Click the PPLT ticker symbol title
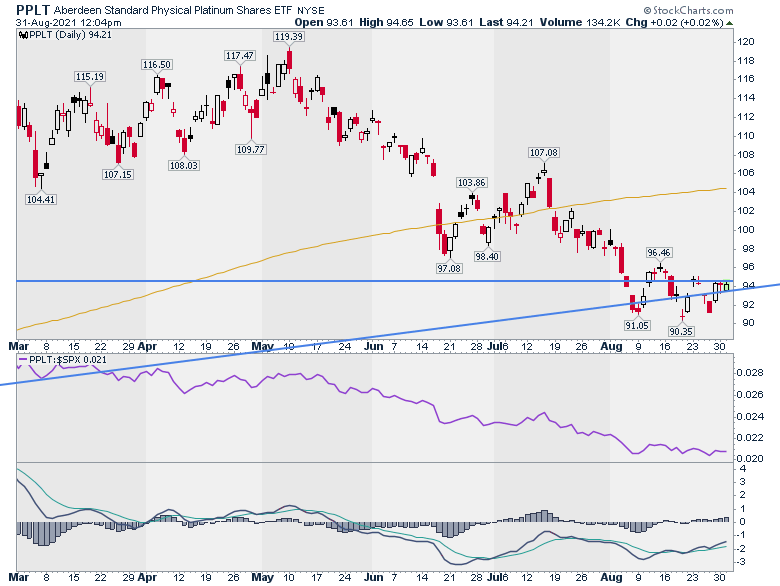This screenshot has width=780, height=586. 33,10
